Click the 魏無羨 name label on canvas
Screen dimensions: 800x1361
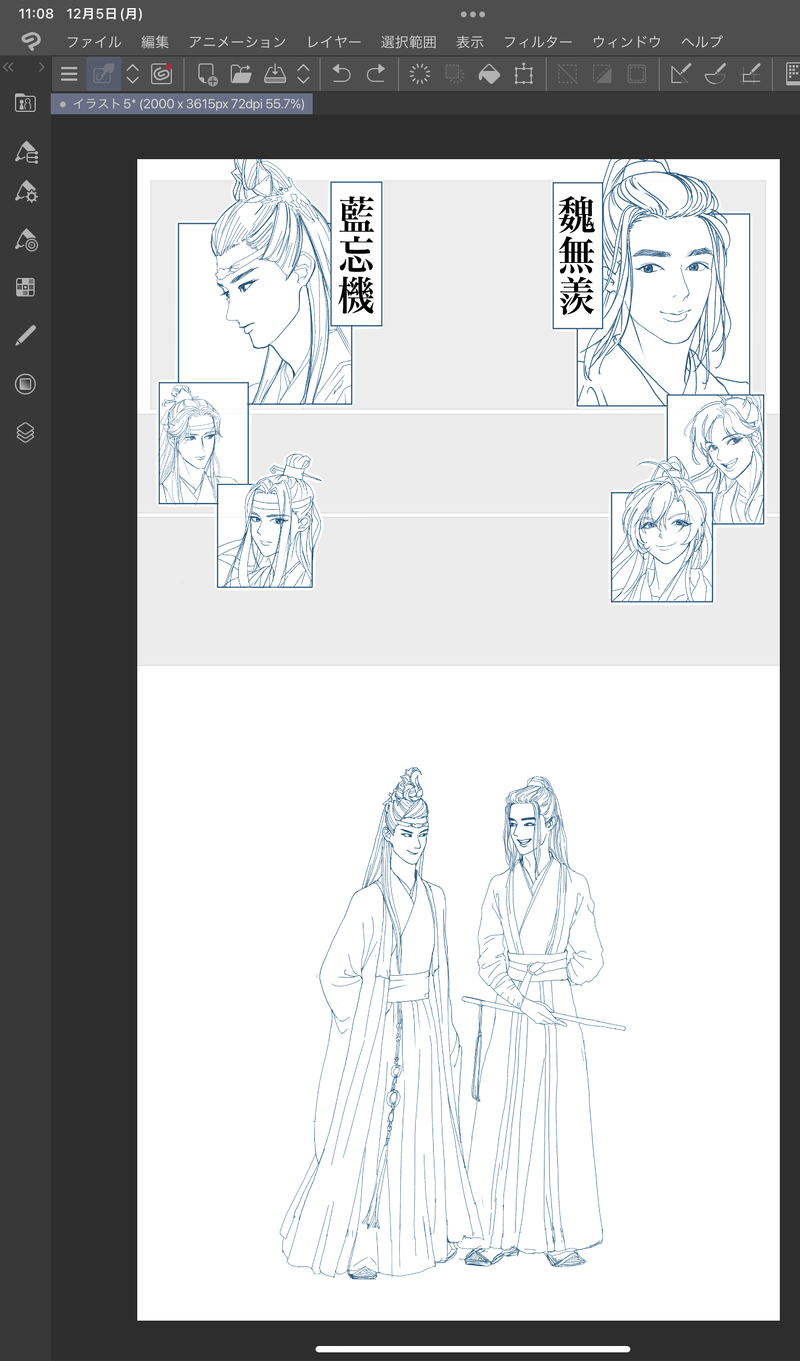577,255
